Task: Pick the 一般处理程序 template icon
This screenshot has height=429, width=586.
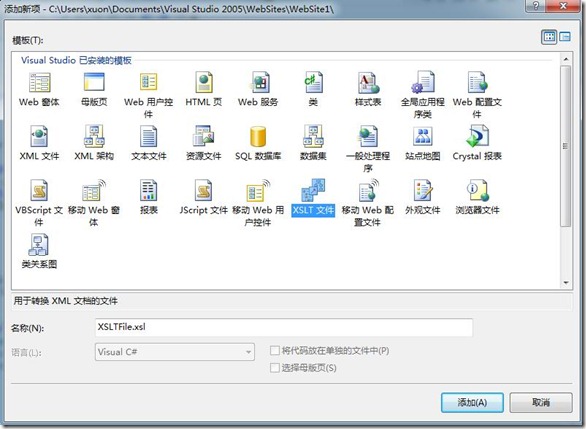Action: click(x=368, y=136)
